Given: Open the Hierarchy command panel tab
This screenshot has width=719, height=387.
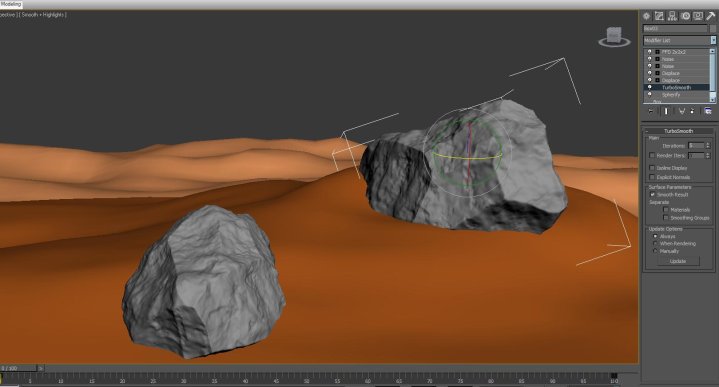Looking at the screenshot, I should click(x=672, y=16).
